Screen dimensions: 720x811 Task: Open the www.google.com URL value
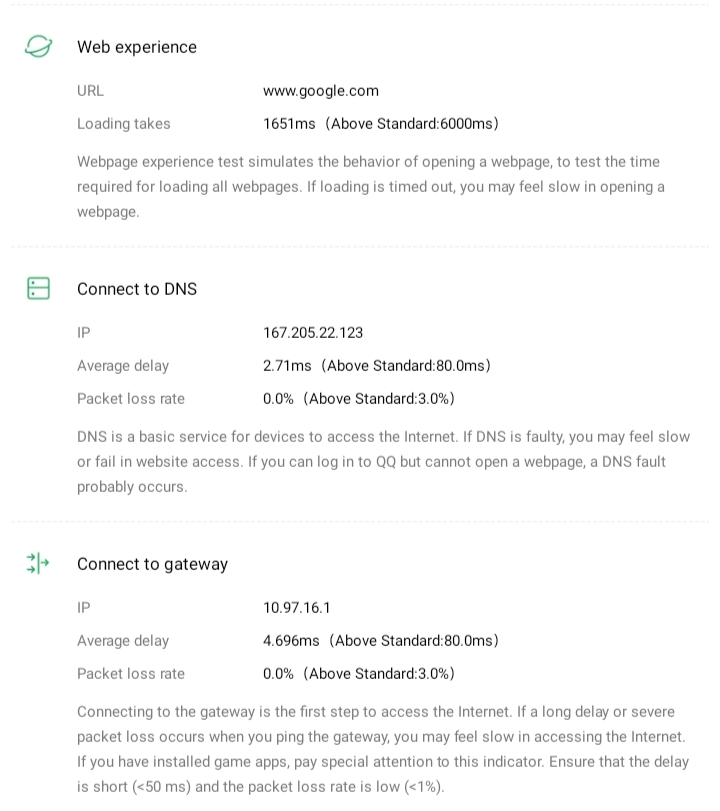coord(321,91)
